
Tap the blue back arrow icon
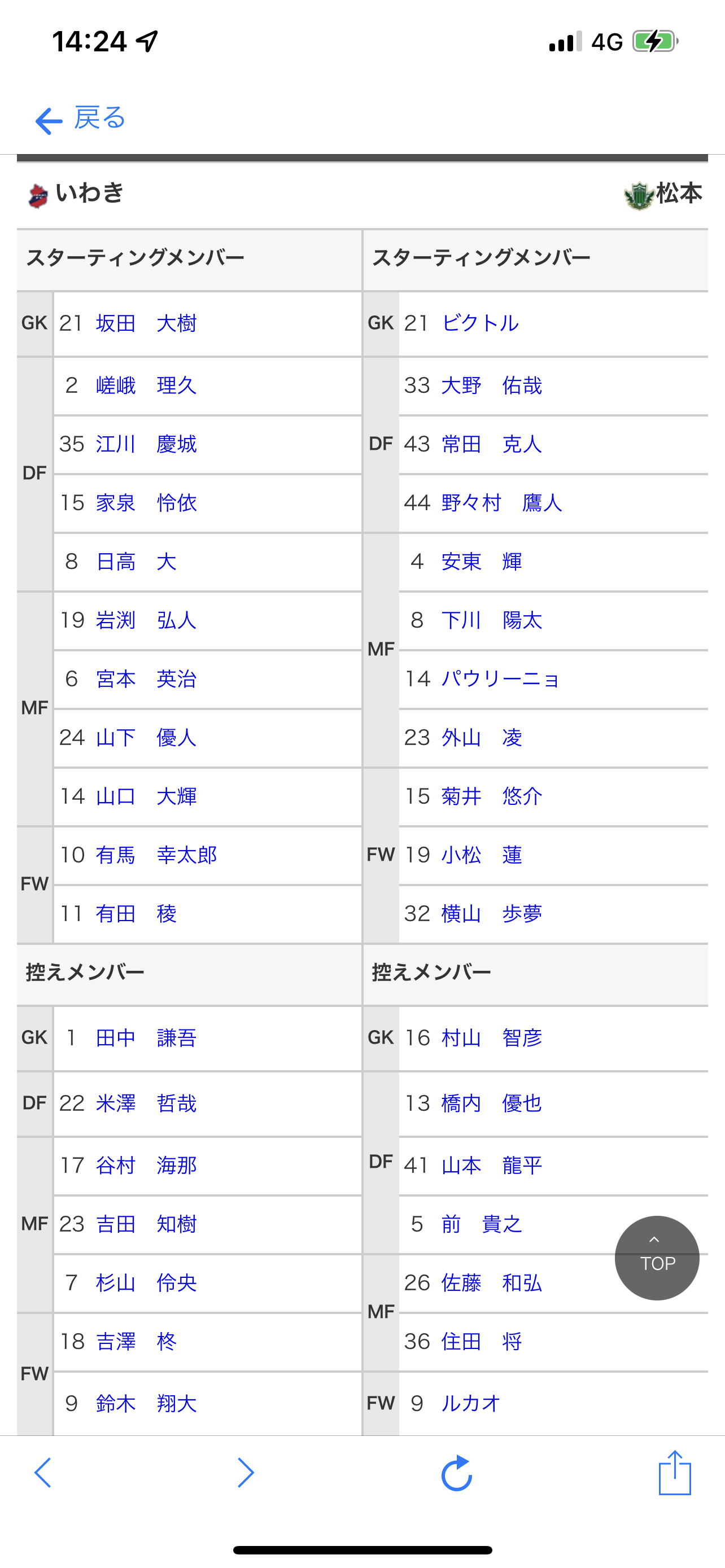49,121
